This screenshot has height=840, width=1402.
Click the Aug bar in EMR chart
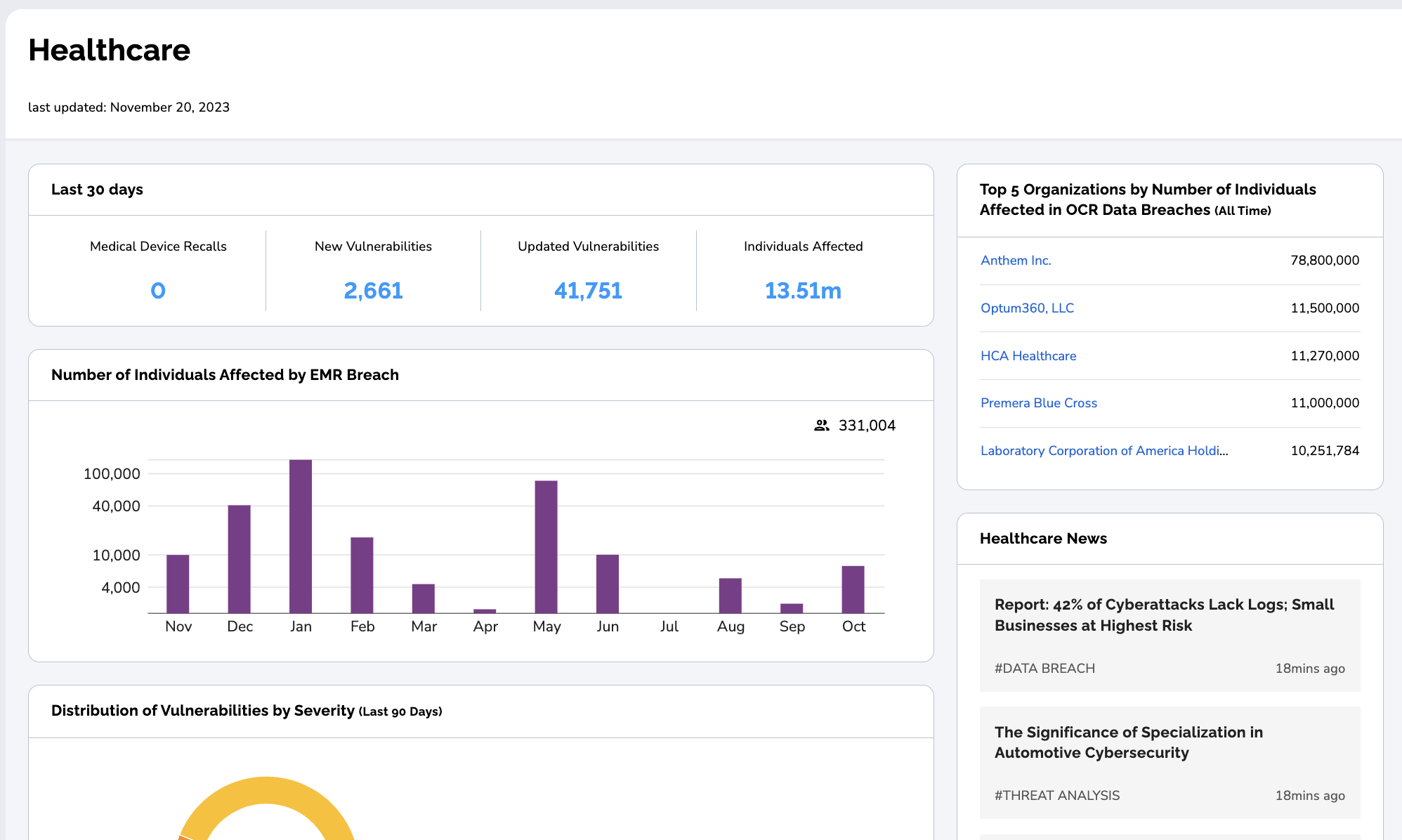pyautogui.click(x=731, y=596)
